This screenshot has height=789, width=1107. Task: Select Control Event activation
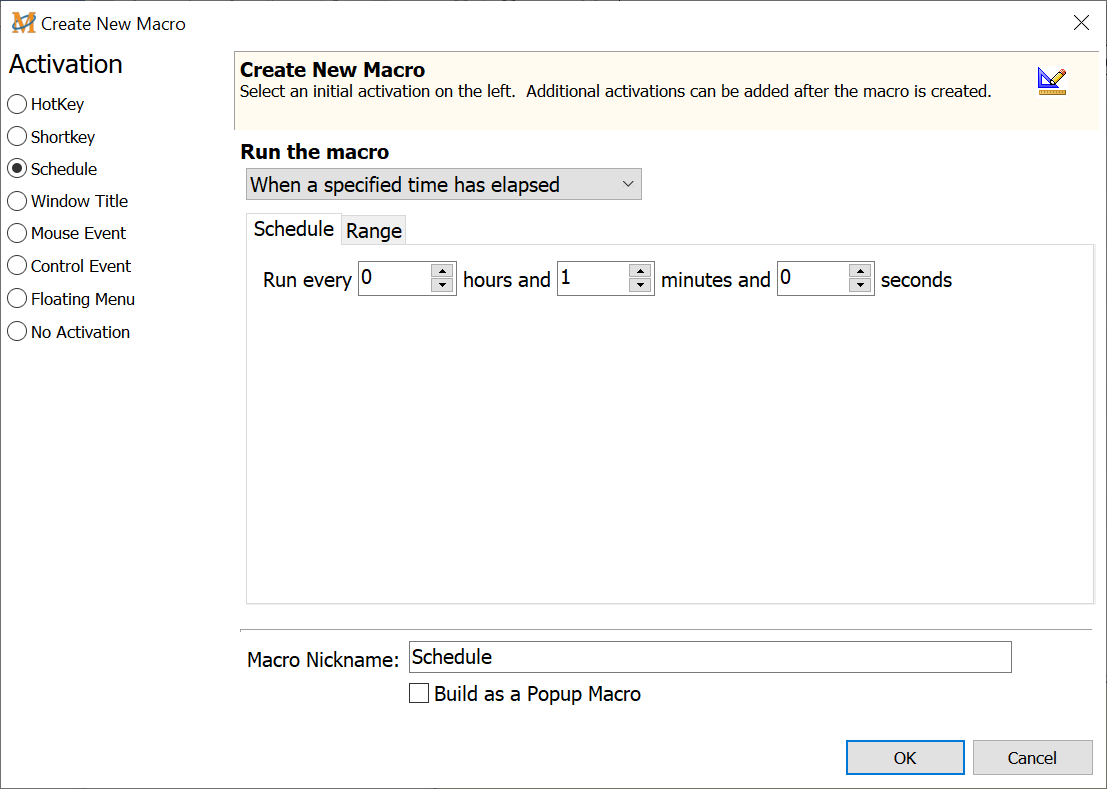(17, 266)
